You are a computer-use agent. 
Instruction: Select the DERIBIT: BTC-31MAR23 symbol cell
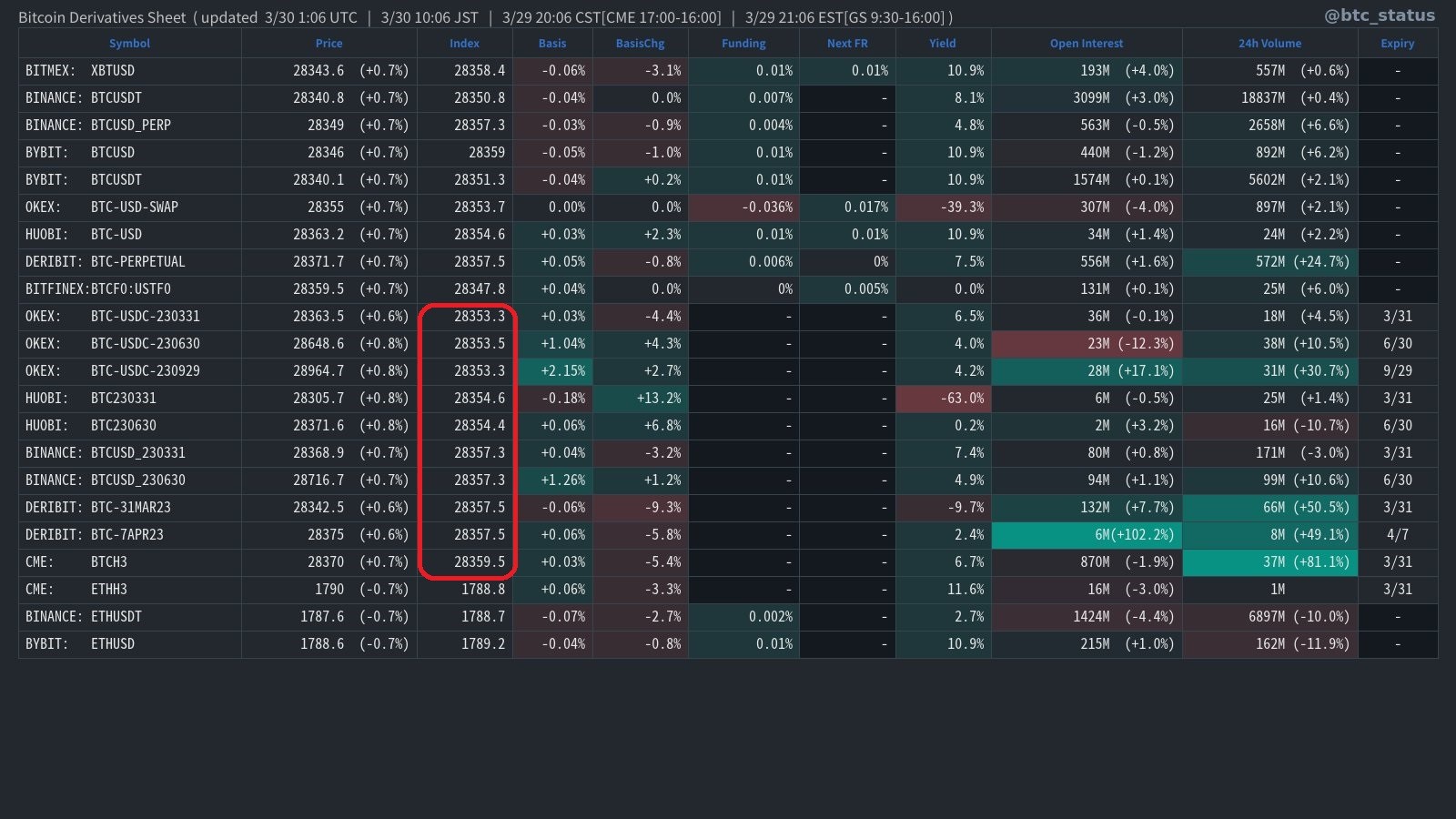coord(130,508)
